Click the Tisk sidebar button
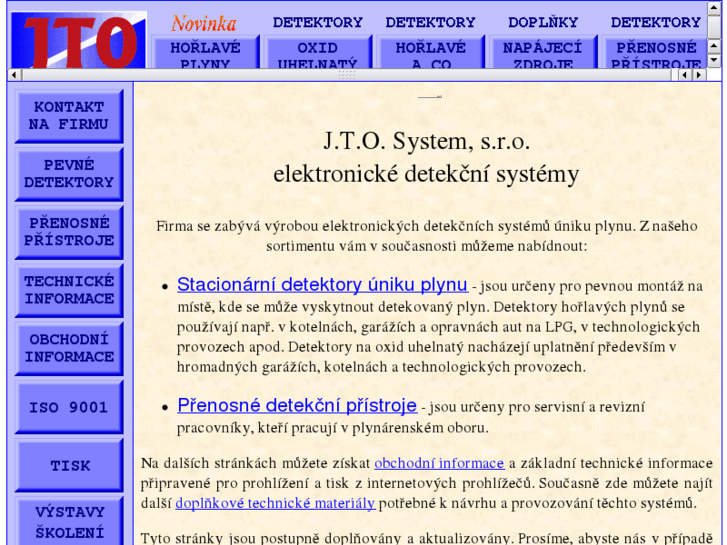 tap(69, 465)
